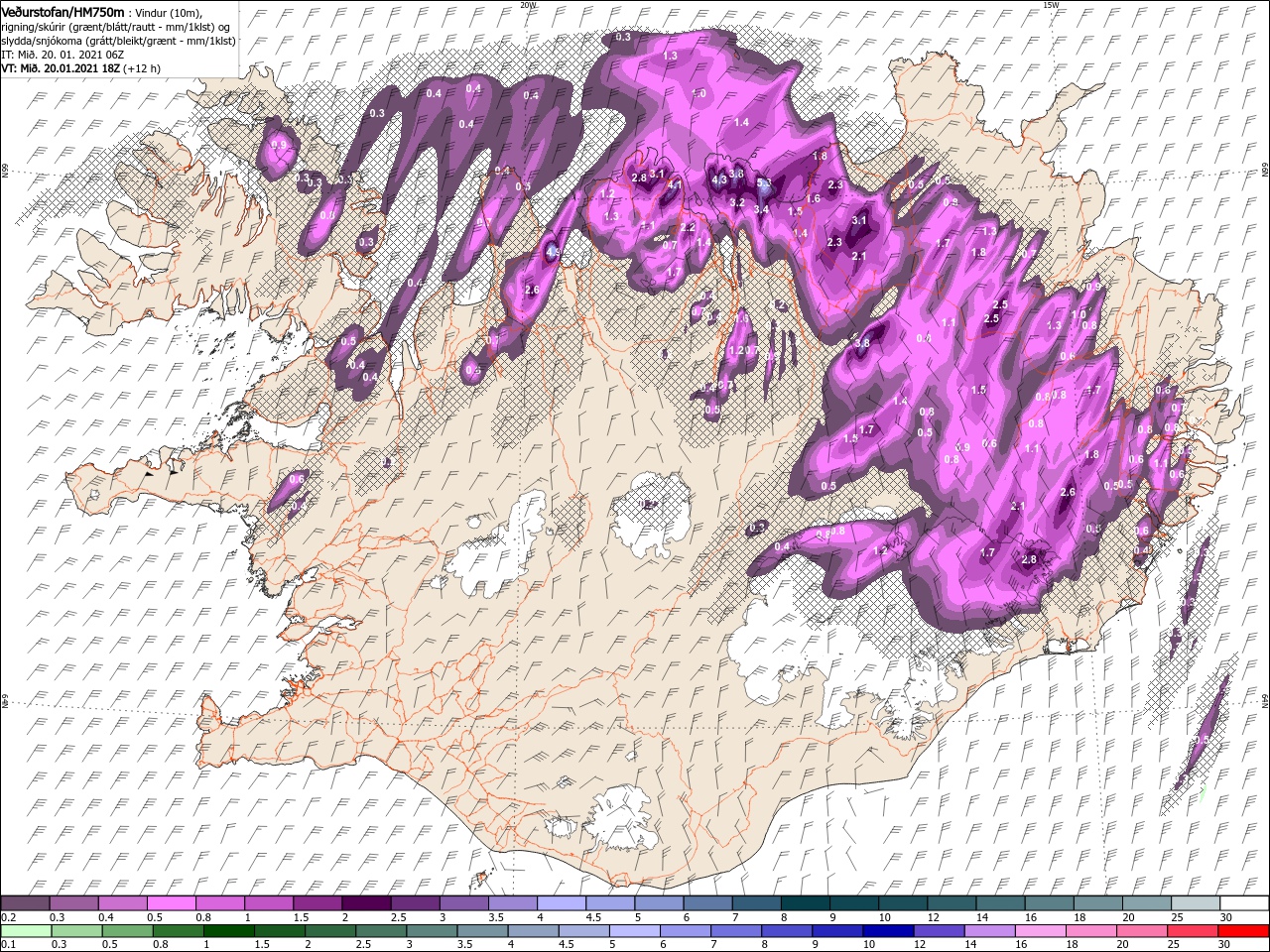Click the dark teal swatch labeled 8
This screenshot has width=1270, height=952.
pyautogui.click(x=805, y=903)
